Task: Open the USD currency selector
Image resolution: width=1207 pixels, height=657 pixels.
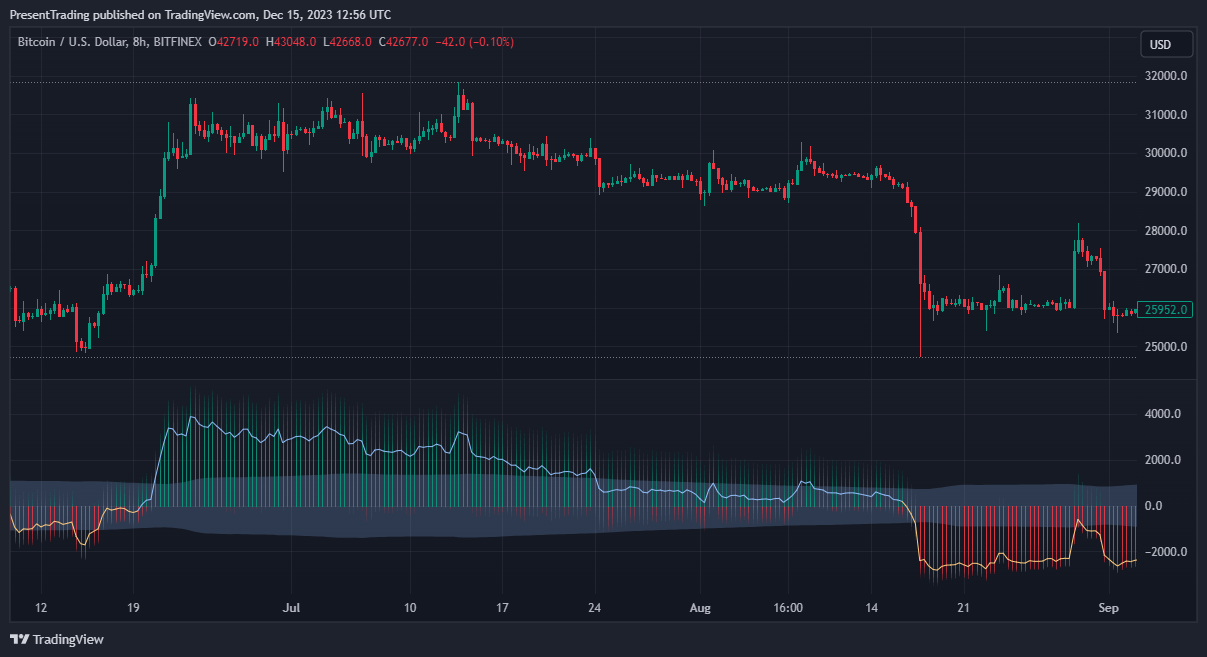Action: click(x=1167, y=44)
